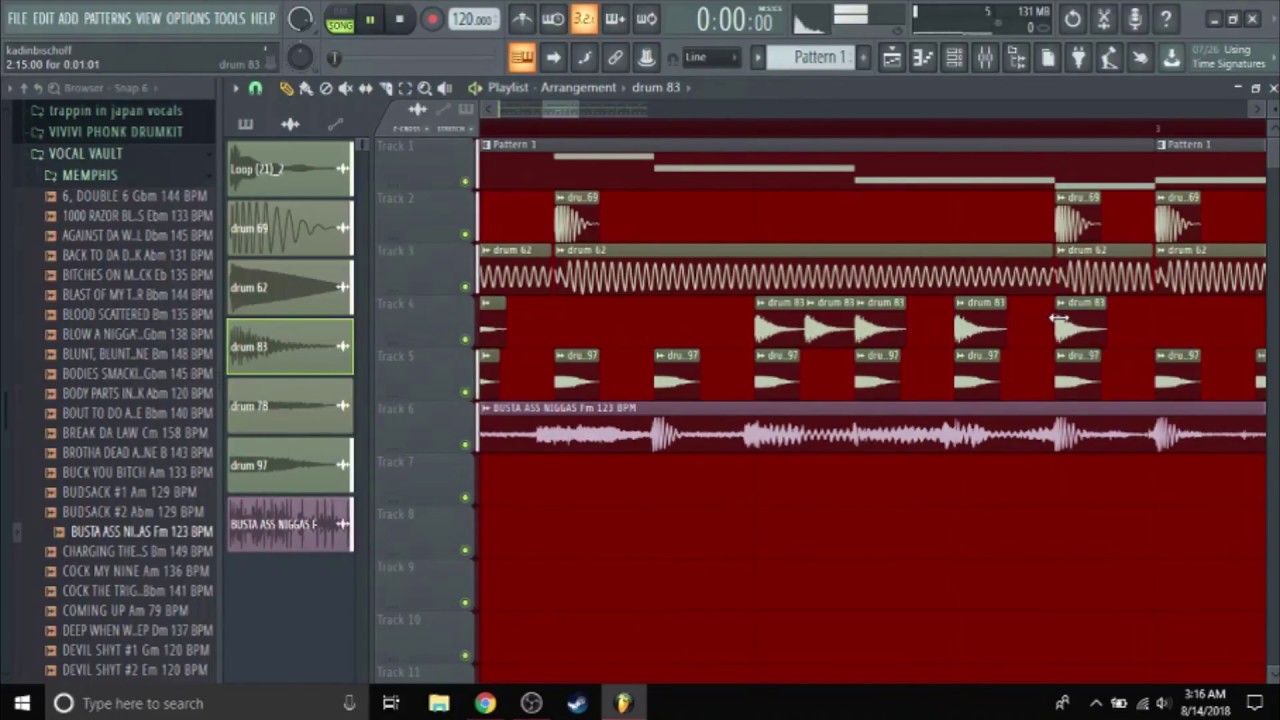1280x720 pixels.
Task: Select the Delete tool in Playlist toolbar
Action: point(326,88)
